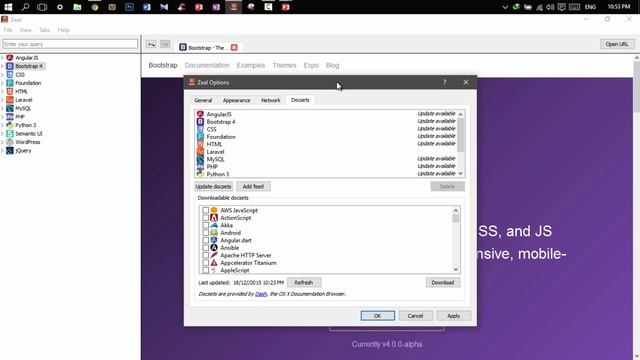Click down arrow of installed docsets scrollbar
The image size is (640, 360).
460,173
